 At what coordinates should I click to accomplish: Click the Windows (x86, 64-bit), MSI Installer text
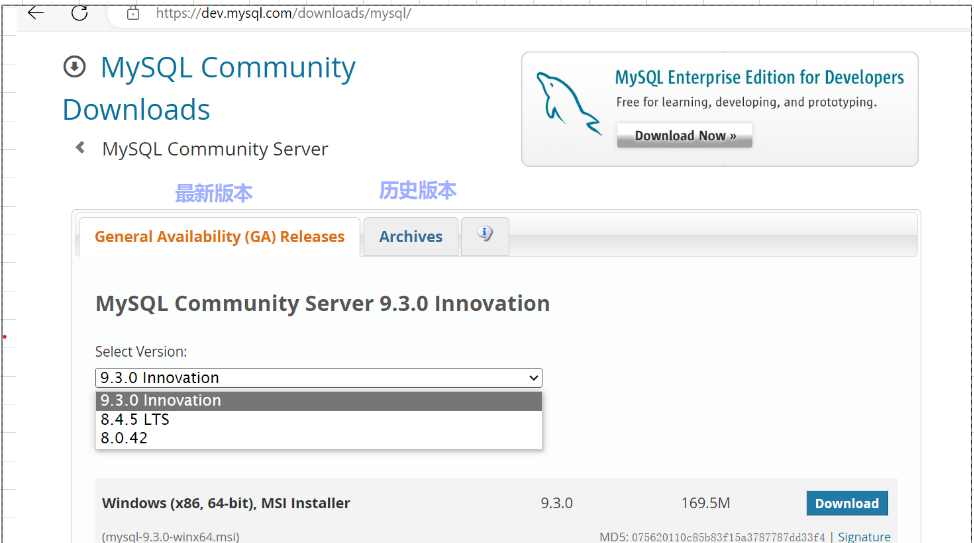(226, 503)
